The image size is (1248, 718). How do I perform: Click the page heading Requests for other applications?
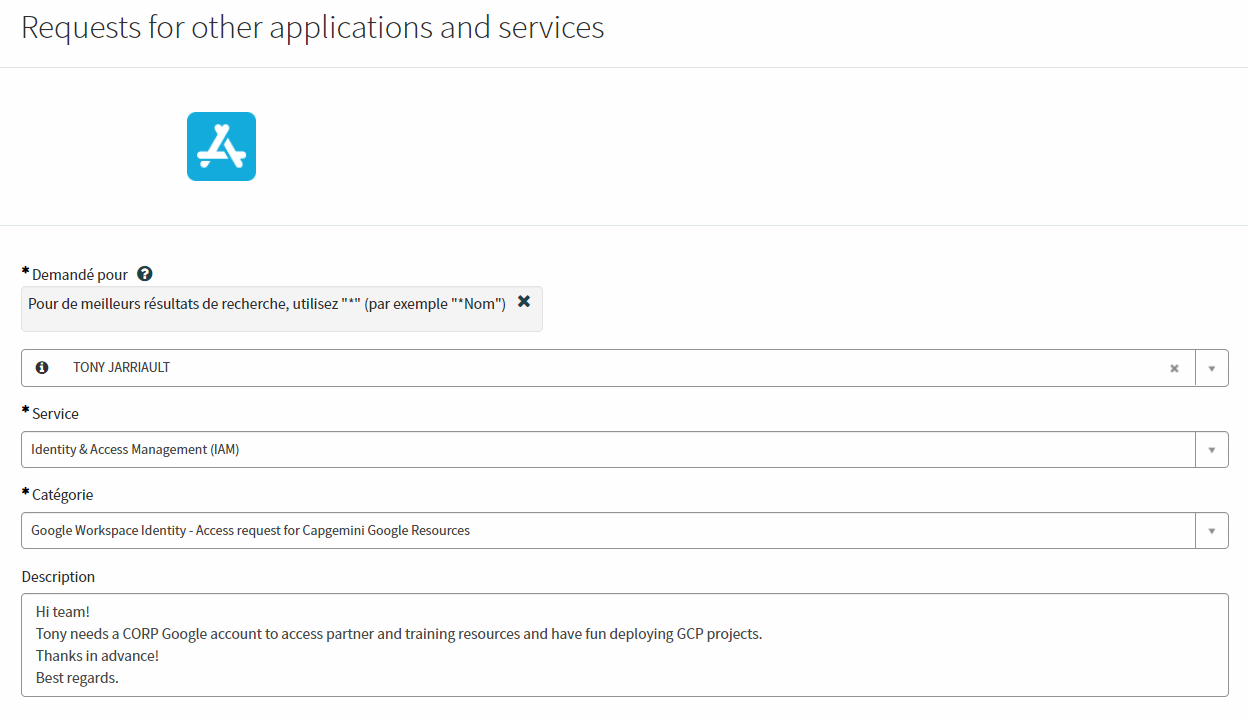312,27
